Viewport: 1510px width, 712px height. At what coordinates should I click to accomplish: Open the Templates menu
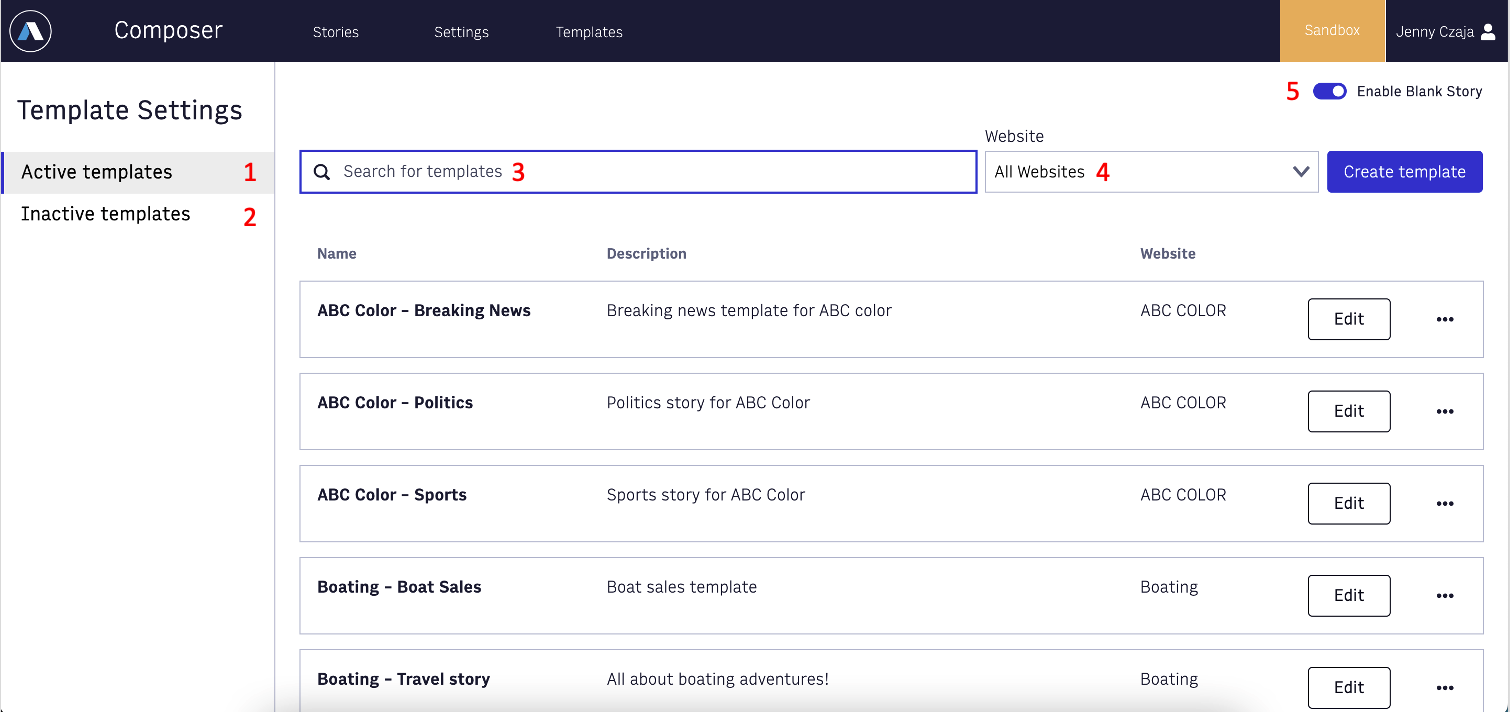click(x=589, y=32)
